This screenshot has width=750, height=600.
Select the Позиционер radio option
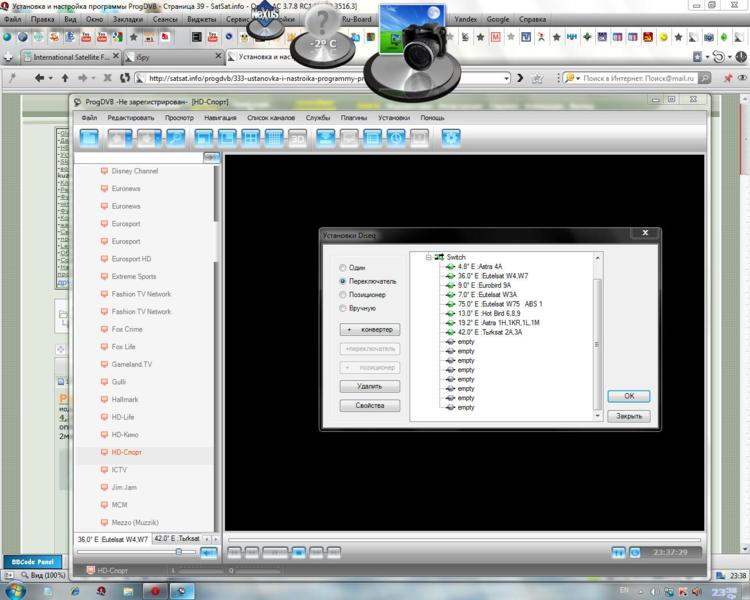pos(344,295)
